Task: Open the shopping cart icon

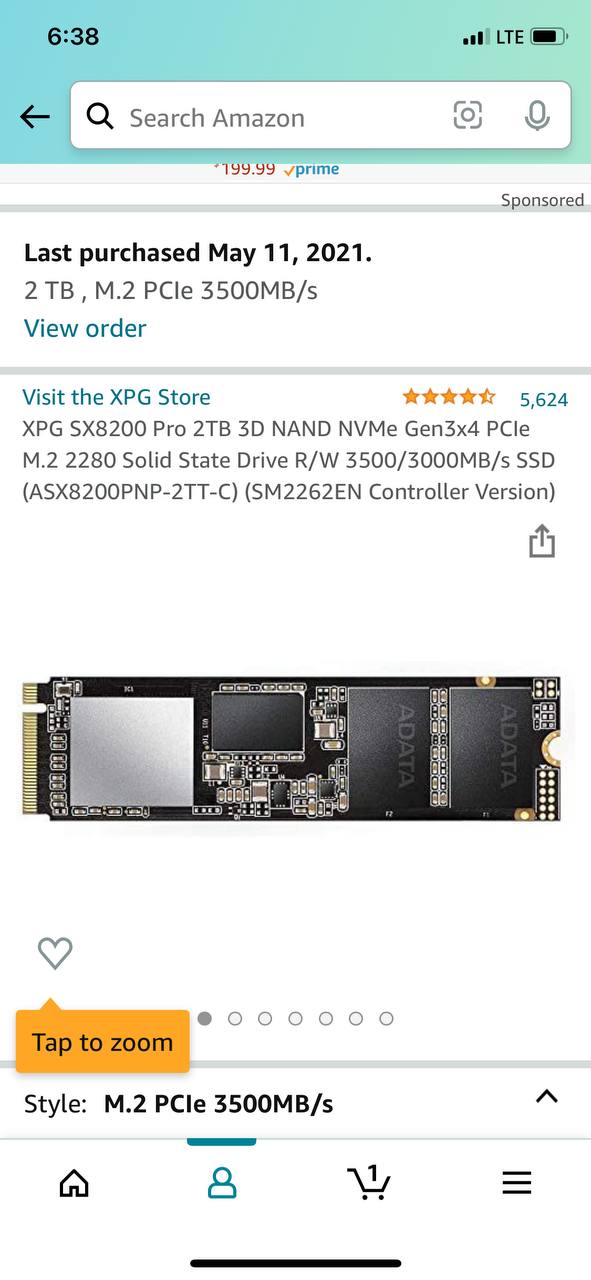Action: [x=369, y=1182]
